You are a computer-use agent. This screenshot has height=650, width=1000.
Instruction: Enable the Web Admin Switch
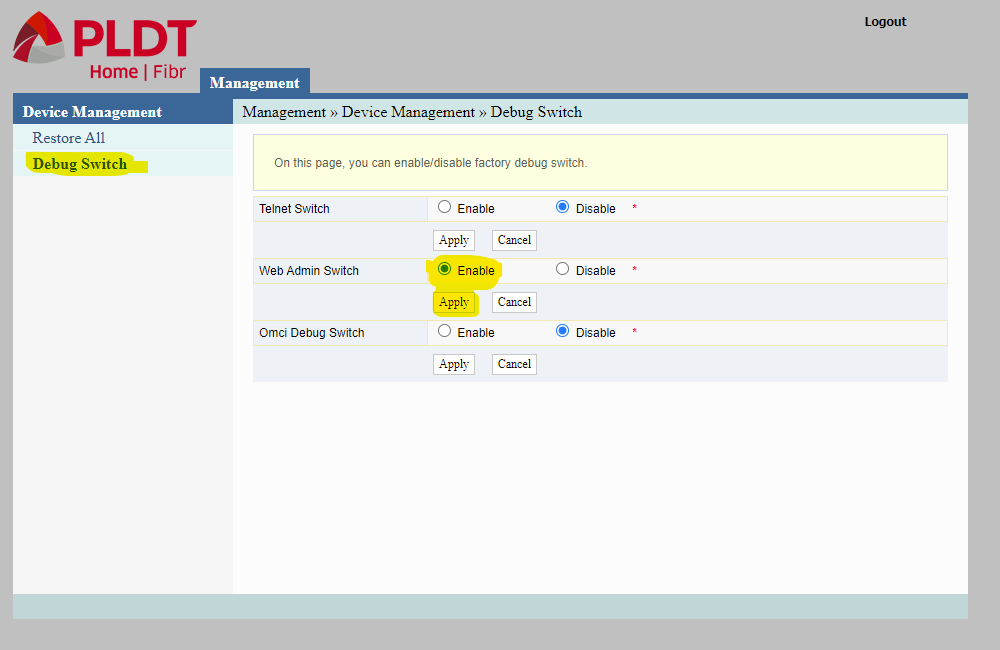[444, 269]
